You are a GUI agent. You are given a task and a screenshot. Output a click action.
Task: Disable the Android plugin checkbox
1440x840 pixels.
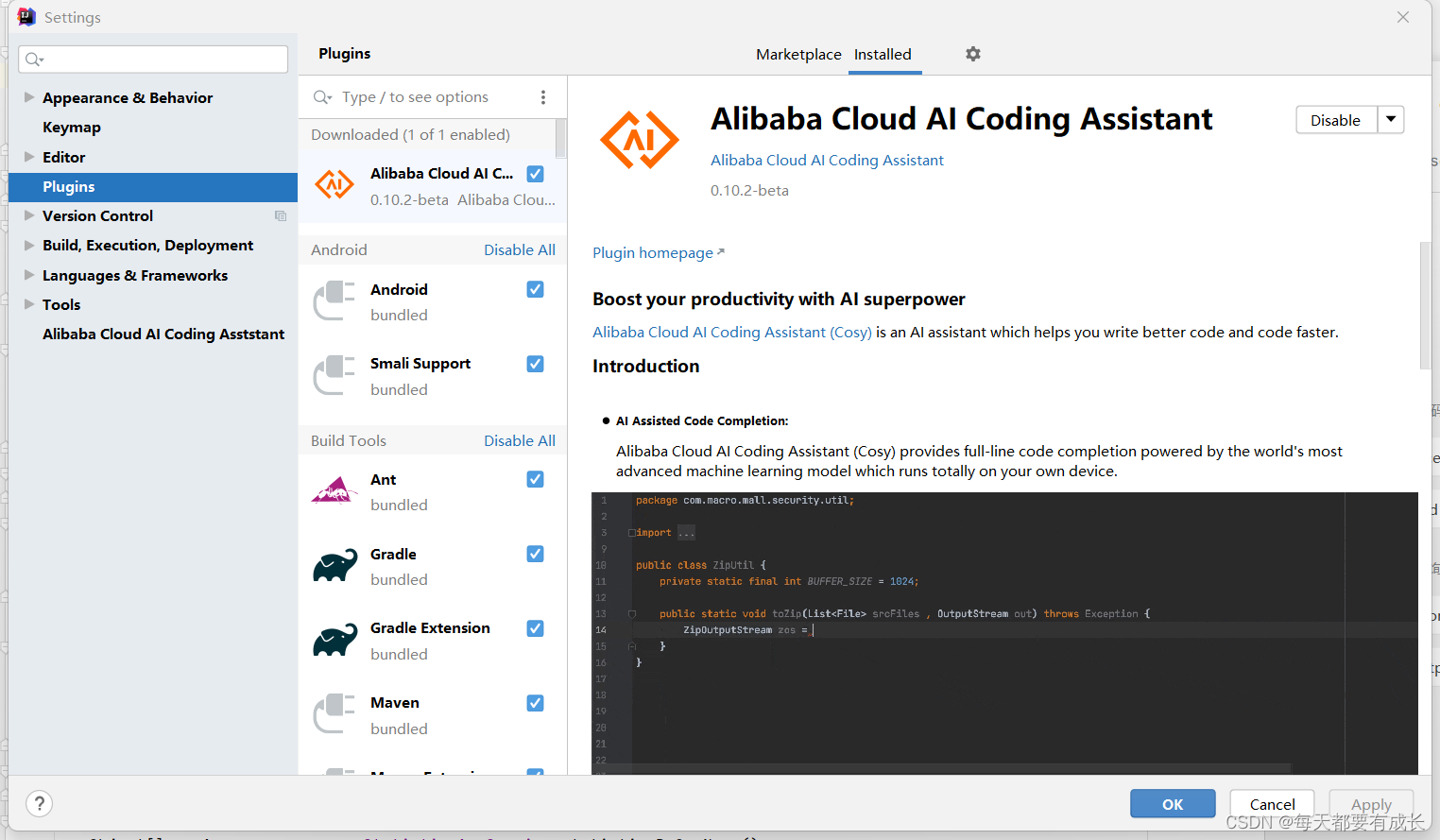[x=535, y=289]
